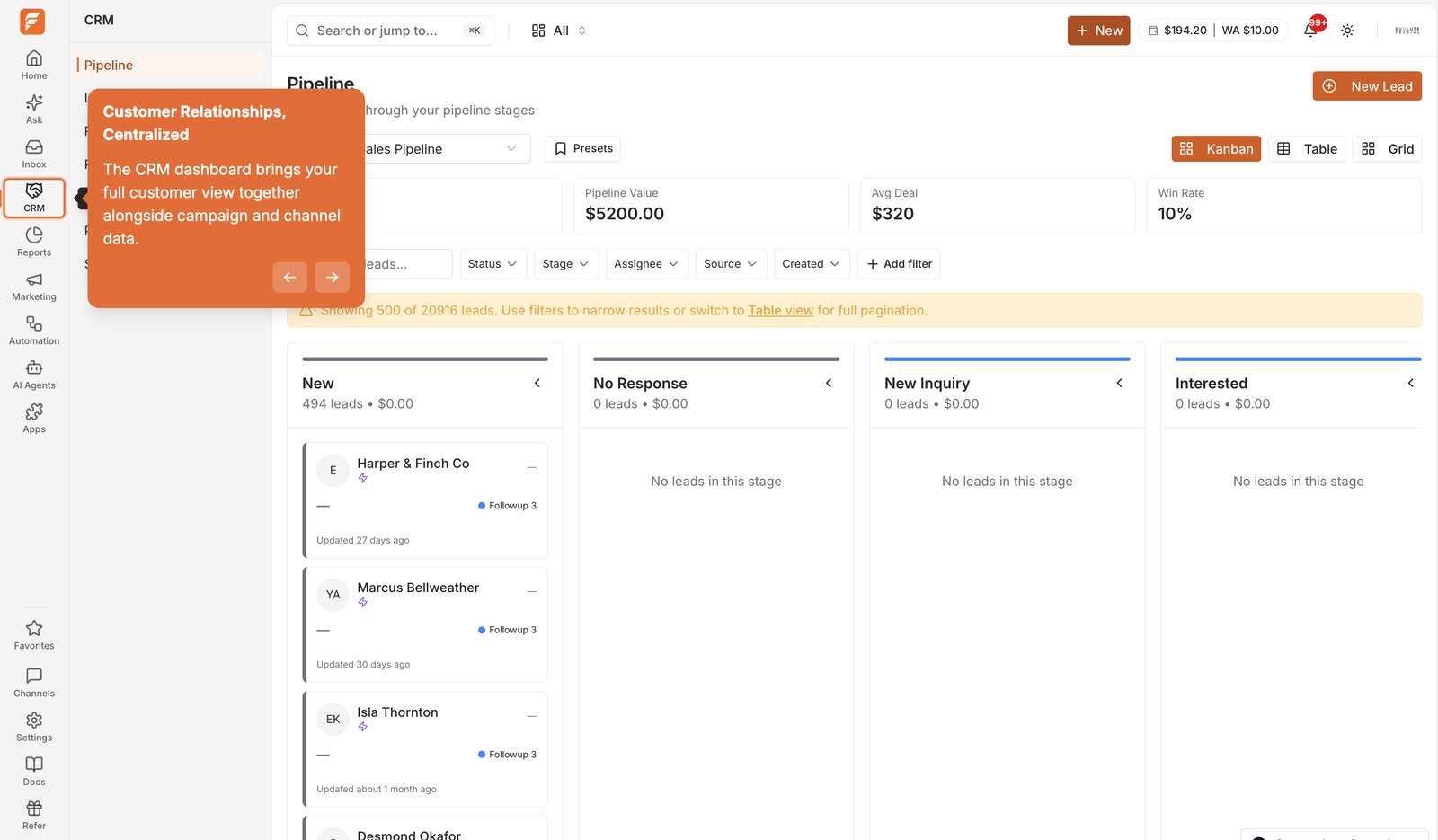Click the Followup 3 tag on Isla Thornton card
The height and width of the screenshot is (840, 1438).
(507, 755)
